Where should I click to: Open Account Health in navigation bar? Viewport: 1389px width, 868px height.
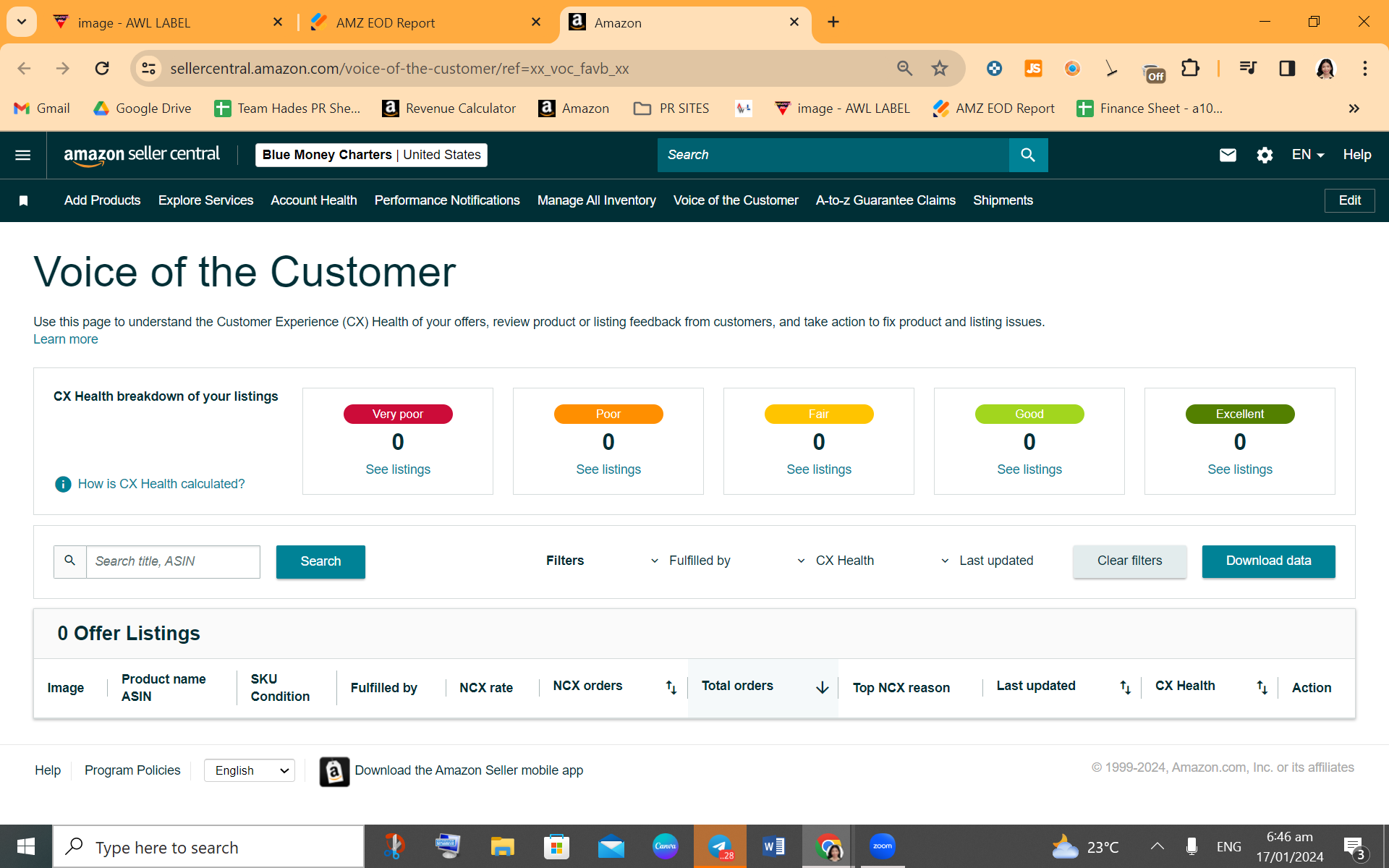[314, 200]
